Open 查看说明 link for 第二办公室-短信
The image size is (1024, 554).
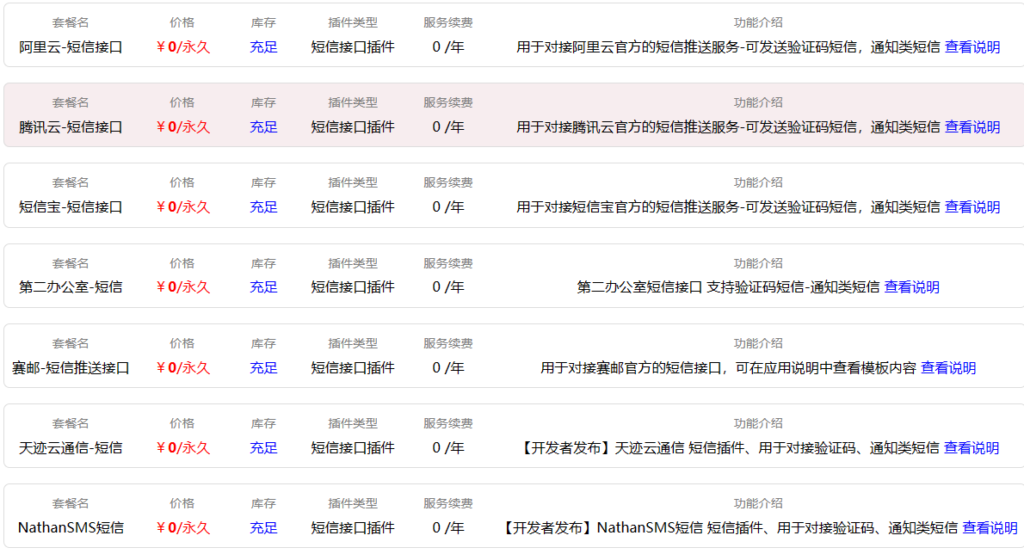(911, 287)
